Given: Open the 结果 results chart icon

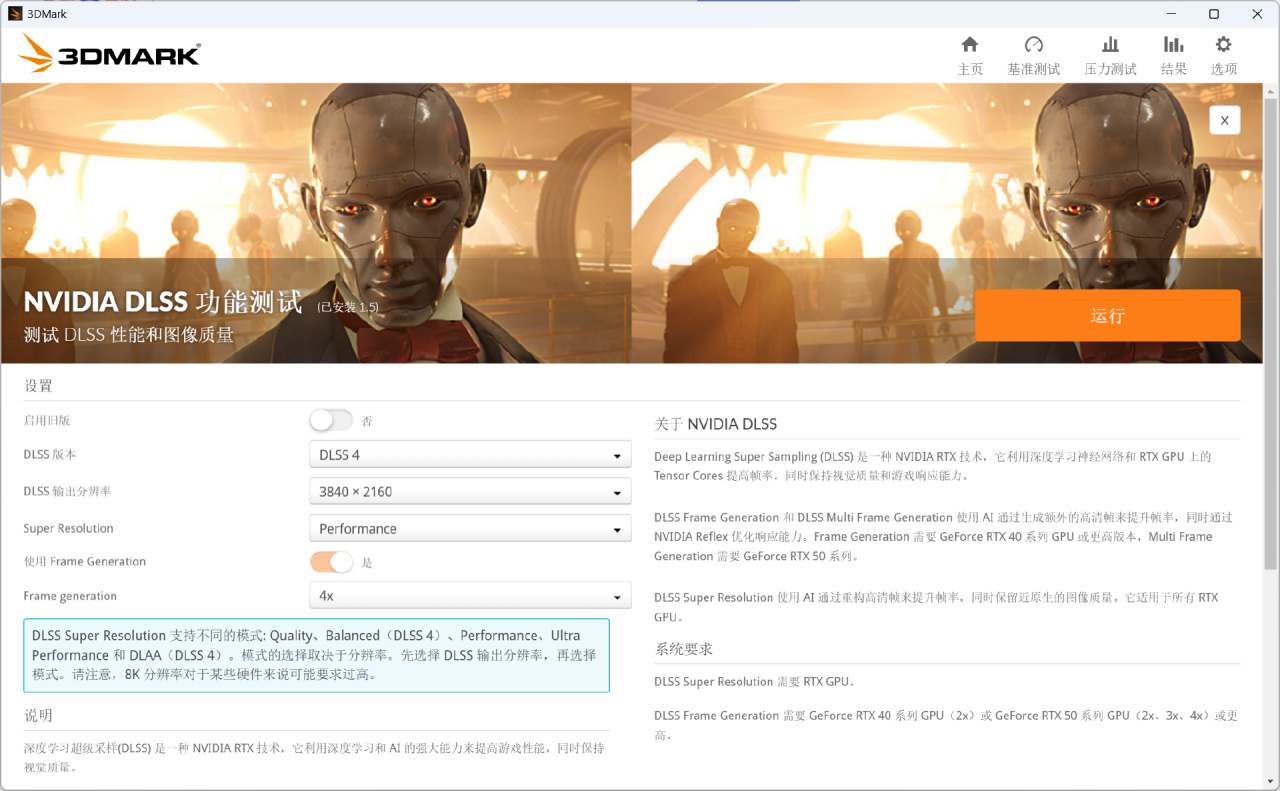Looking at the screenshot, I should pos(1173,44).
